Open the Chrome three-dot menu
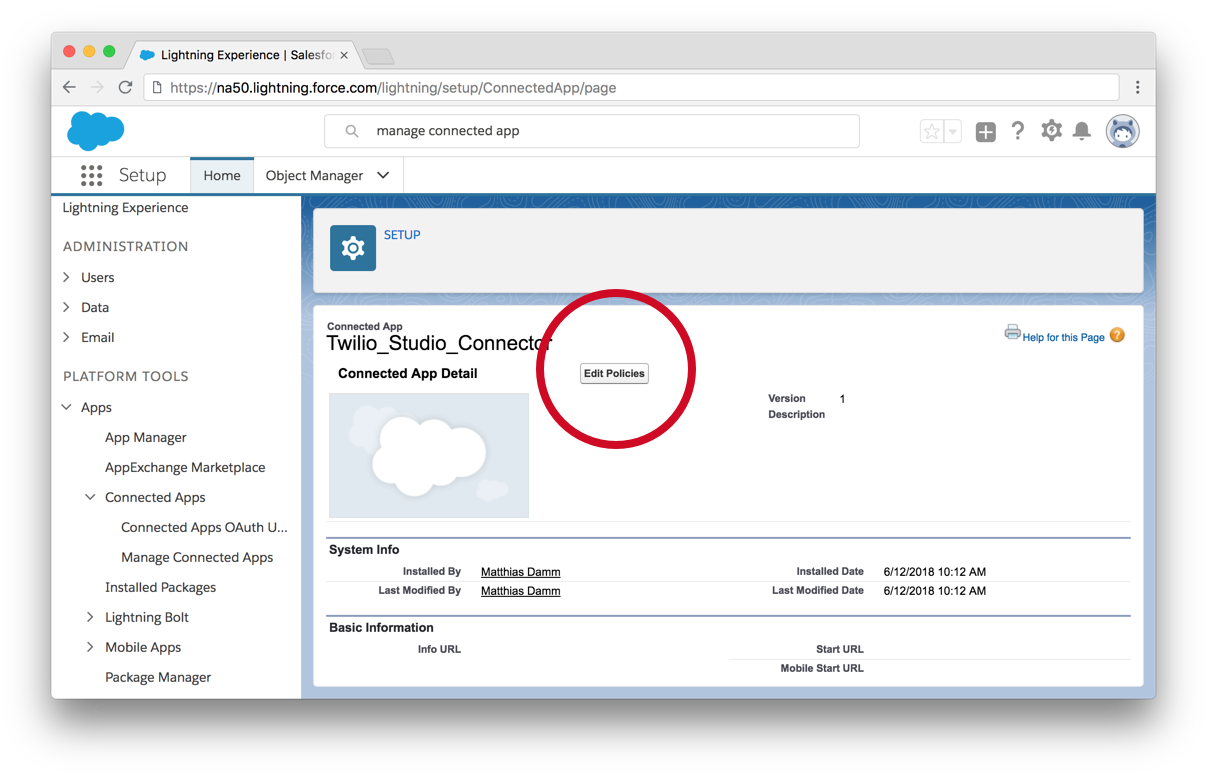Viewport: 1208px width, 780px height. tap(1137, 87)
